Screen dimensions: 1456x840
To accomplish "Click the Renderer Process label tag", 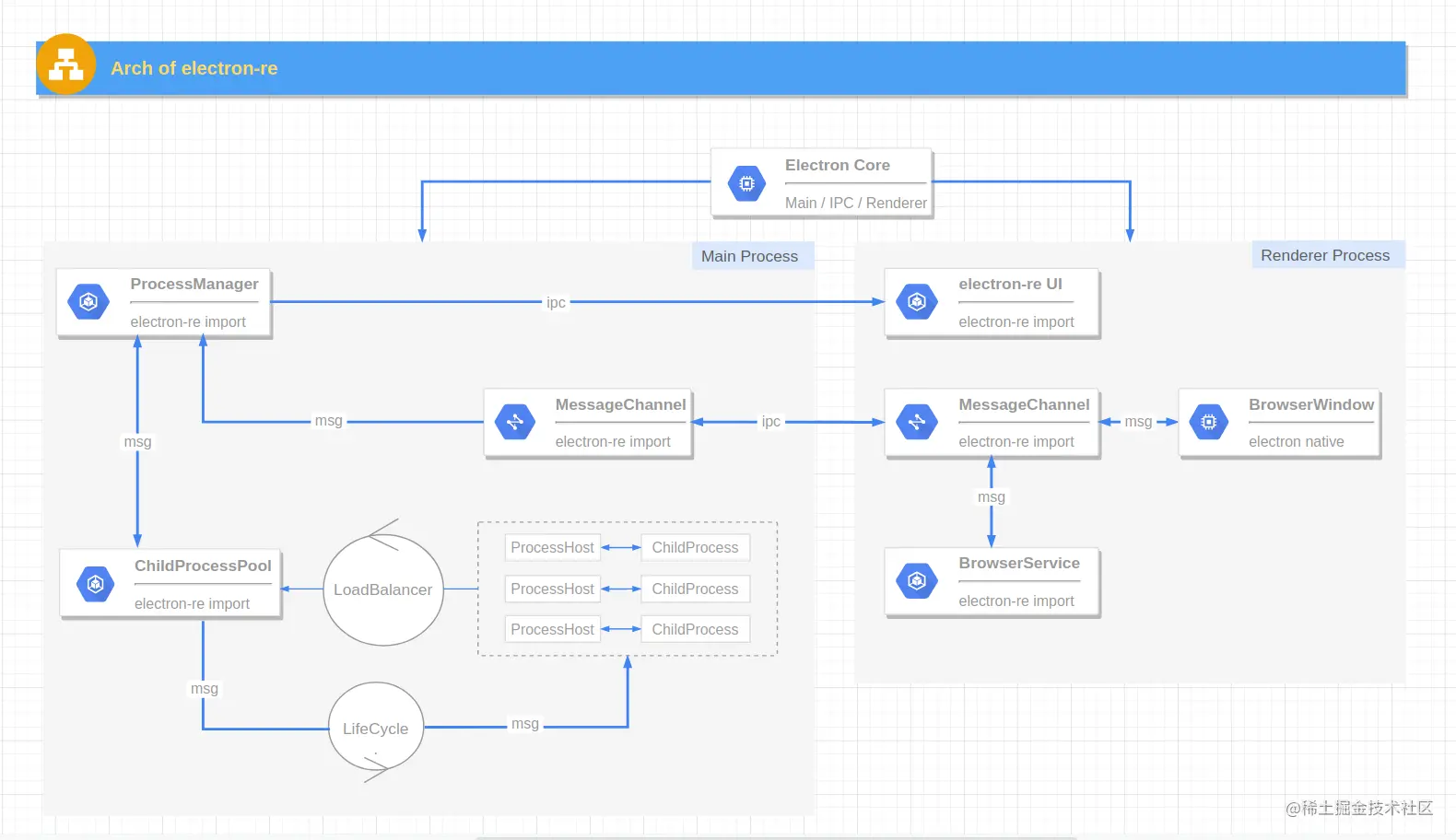I will 1324,255.
